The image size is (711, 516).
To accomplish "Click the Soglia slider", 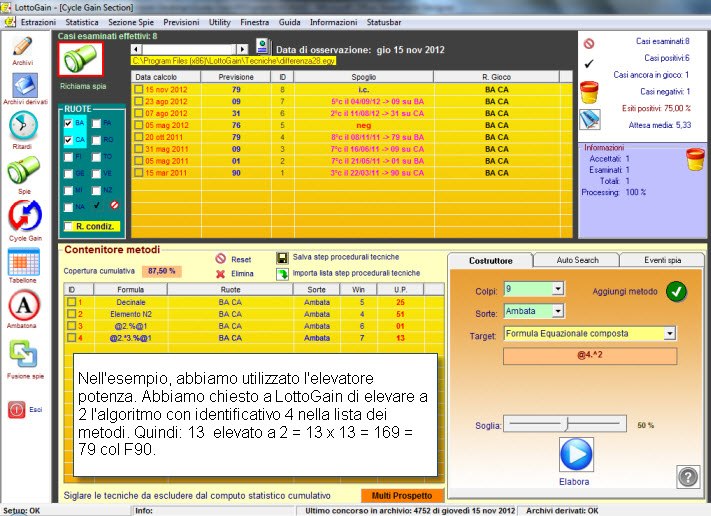I will 565,424.
